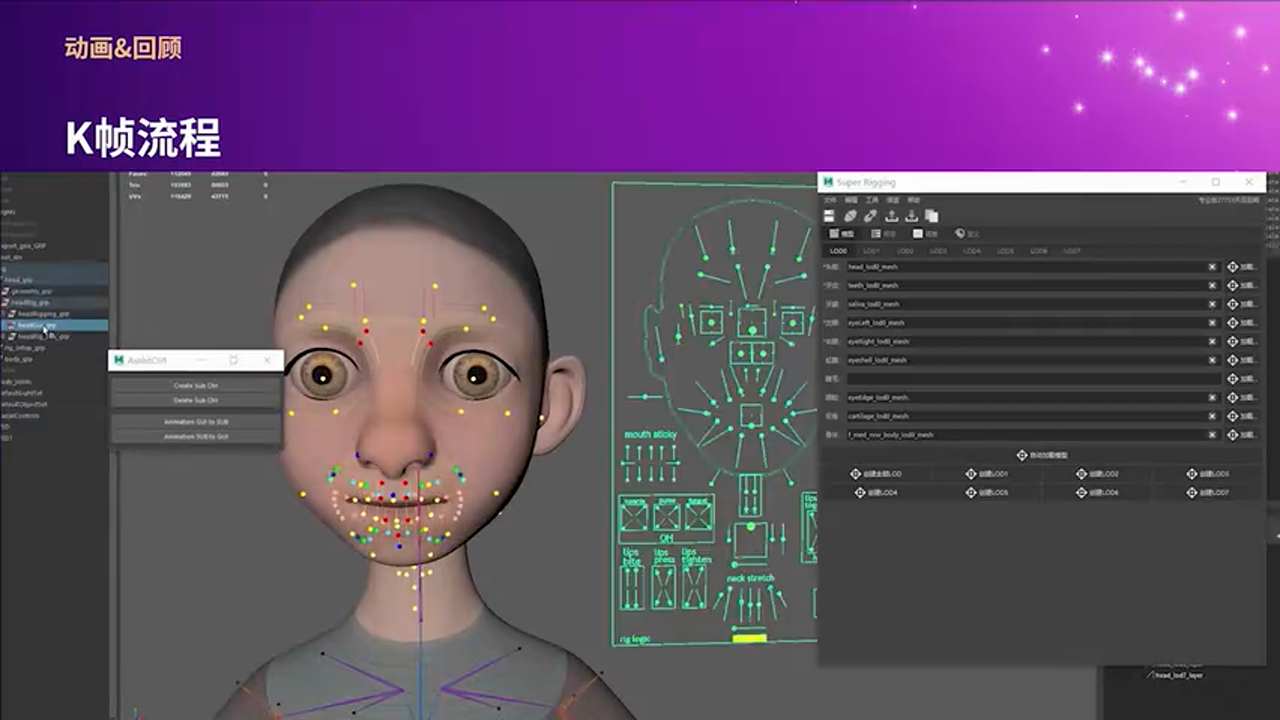1280x720 pixels.
Task: Select the brush icon in Super Rigging toolbar
Action: pos(848,216)
